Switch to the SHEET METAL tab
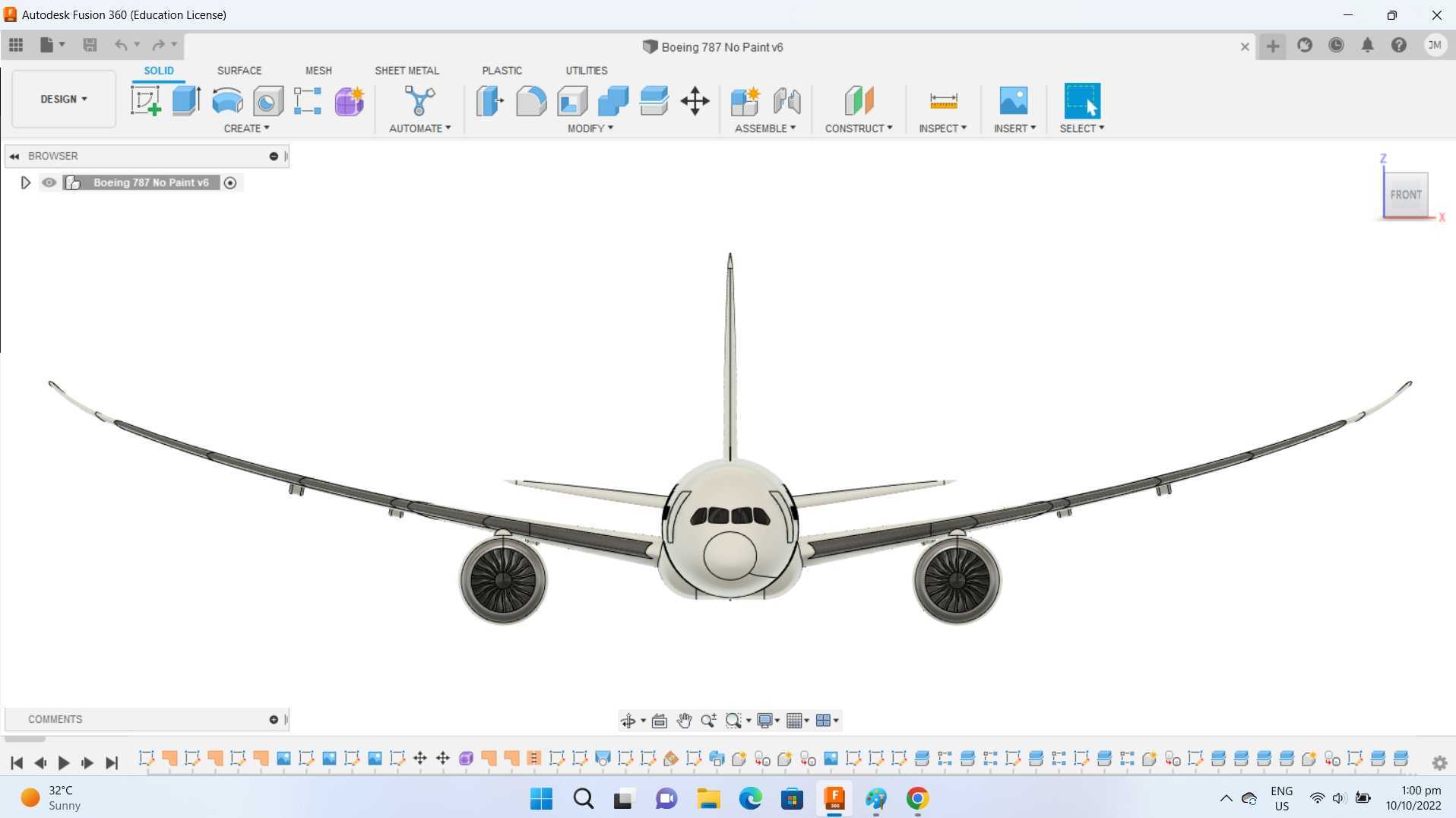The image size is (1456, 818). click(407, 71)
